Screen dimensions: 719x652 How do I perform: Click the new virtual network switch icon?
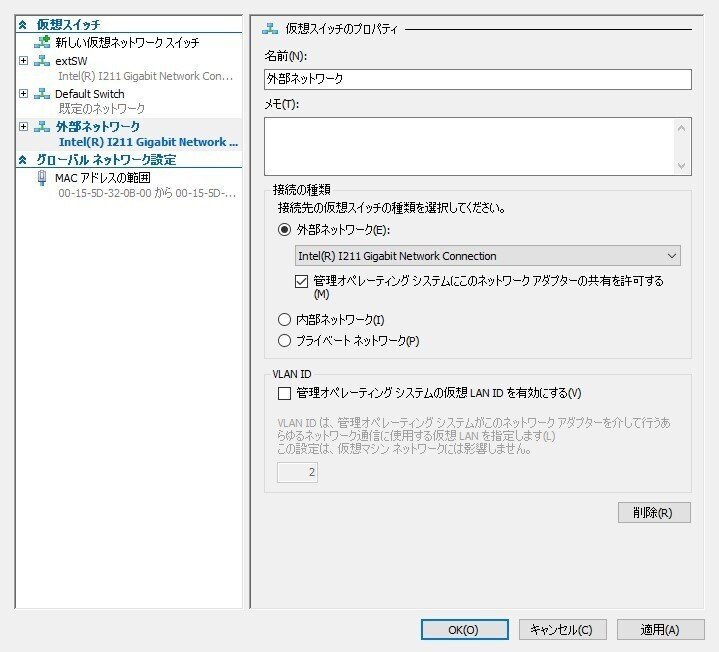coord(42,42)
